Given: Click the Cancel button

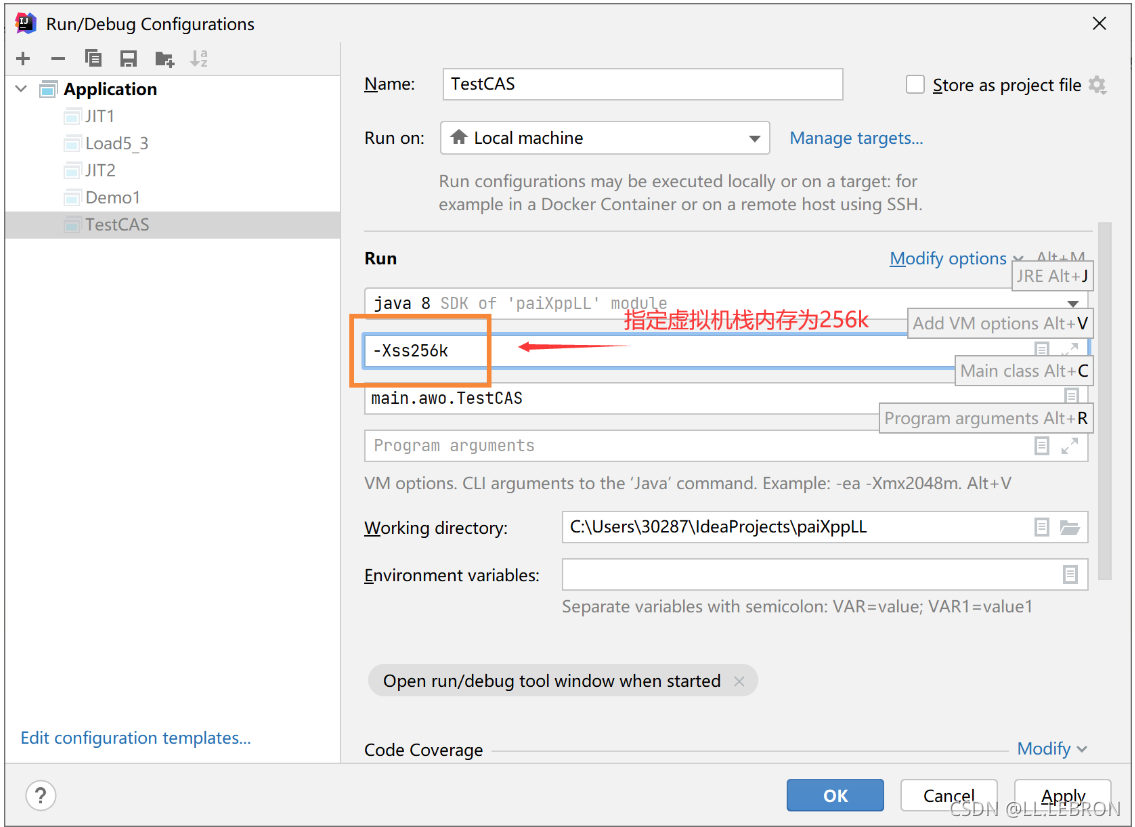Looking at the screenshot, I should coord(949,795).
